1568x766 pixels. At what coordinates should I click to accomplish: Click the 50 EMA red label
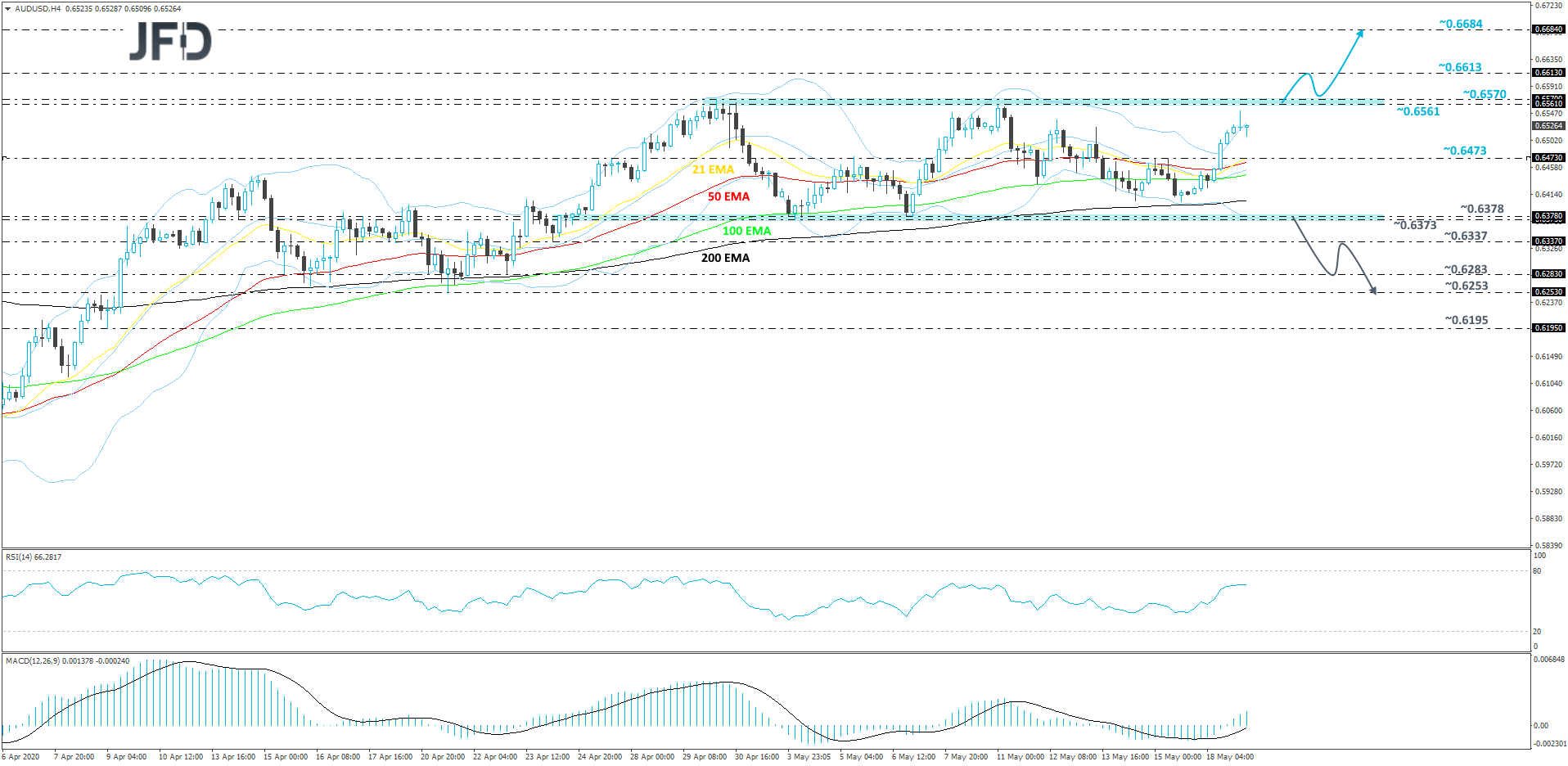click(728, 196)
